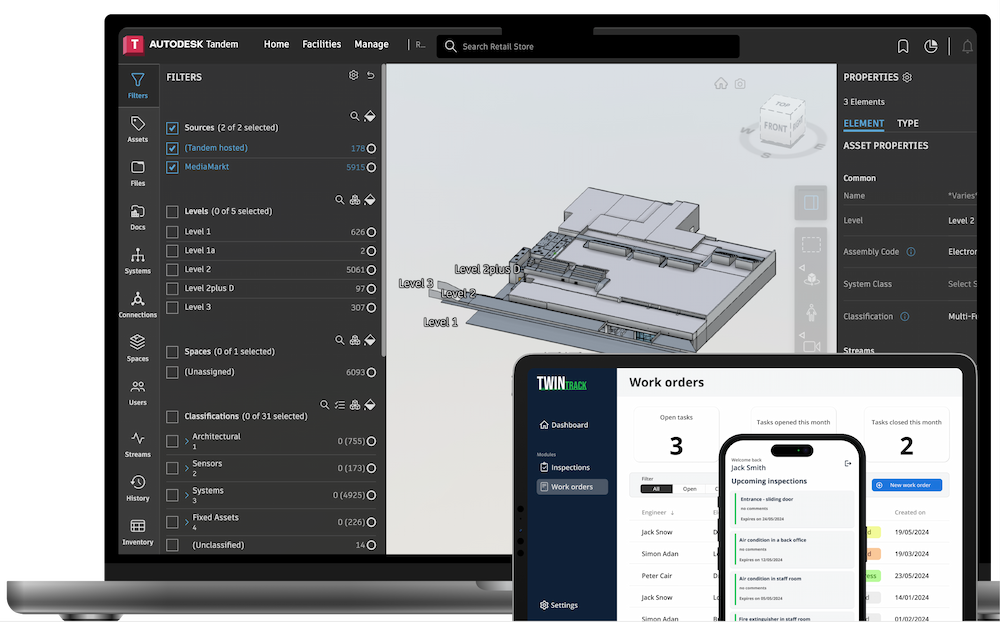Open the Assets sidebar panel
This screenshot has height=622, width=1000.
coord(138,129)
